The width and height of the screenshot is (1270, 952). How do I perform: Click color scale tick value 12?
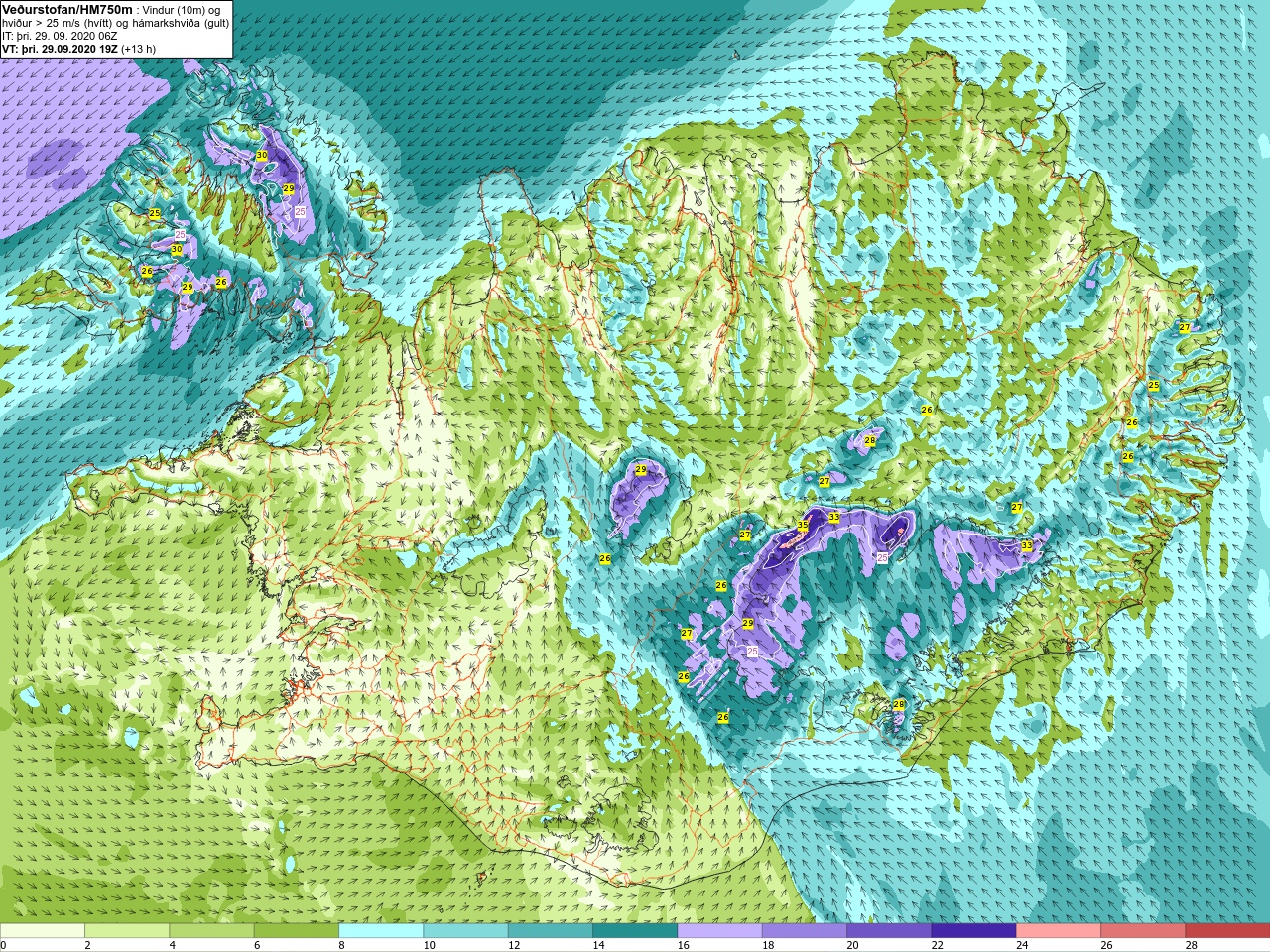point(514,945)
